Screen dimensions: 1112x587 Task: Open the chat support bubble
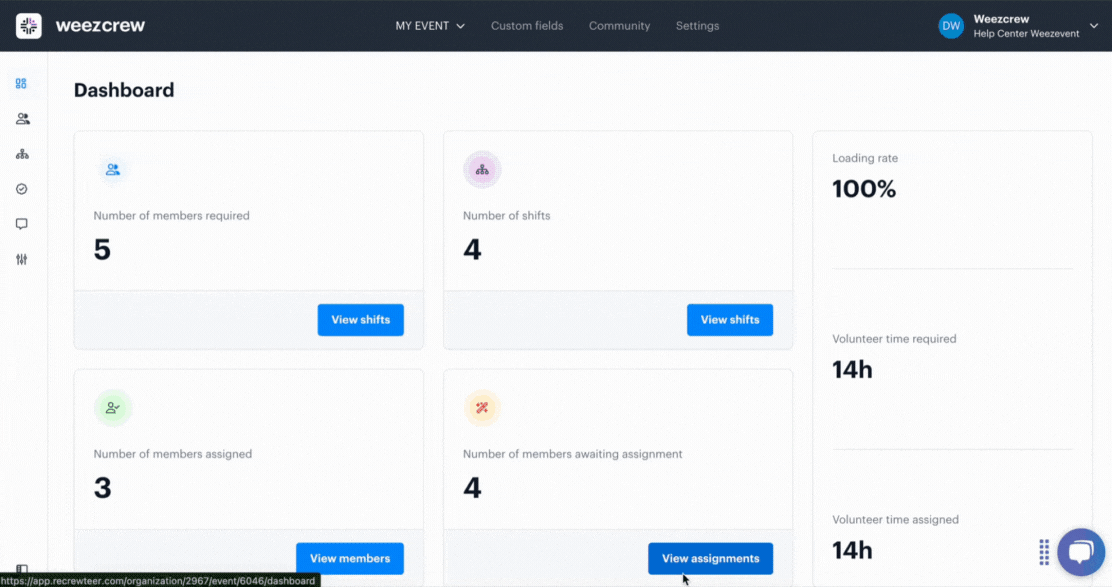tap(1081, 552)
